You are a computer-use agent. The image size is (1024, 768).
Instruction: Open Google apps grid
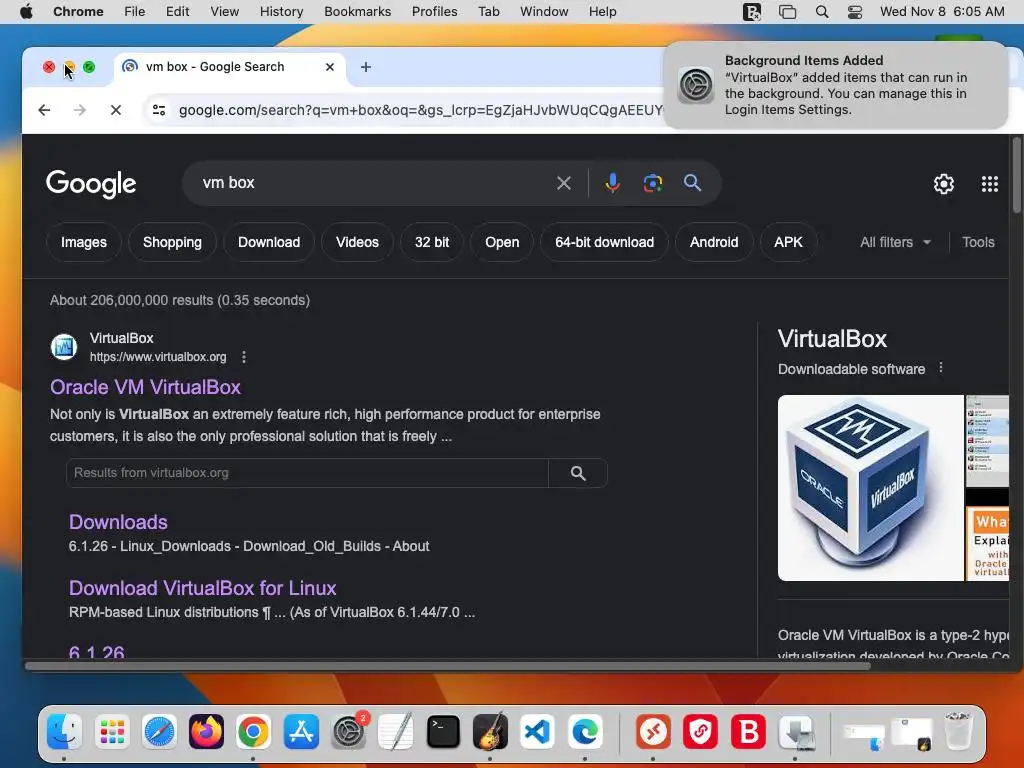pyautogui.click(x=989, y=184)
